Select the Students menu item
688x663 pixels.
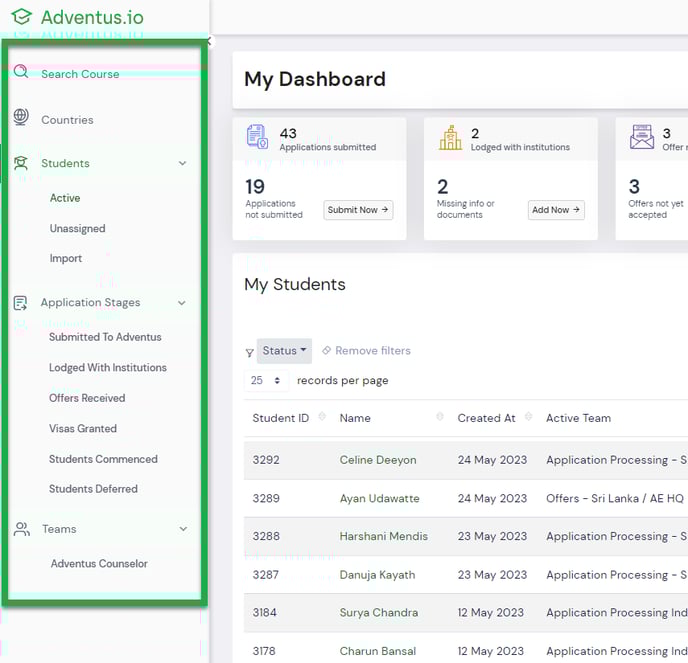65,163
